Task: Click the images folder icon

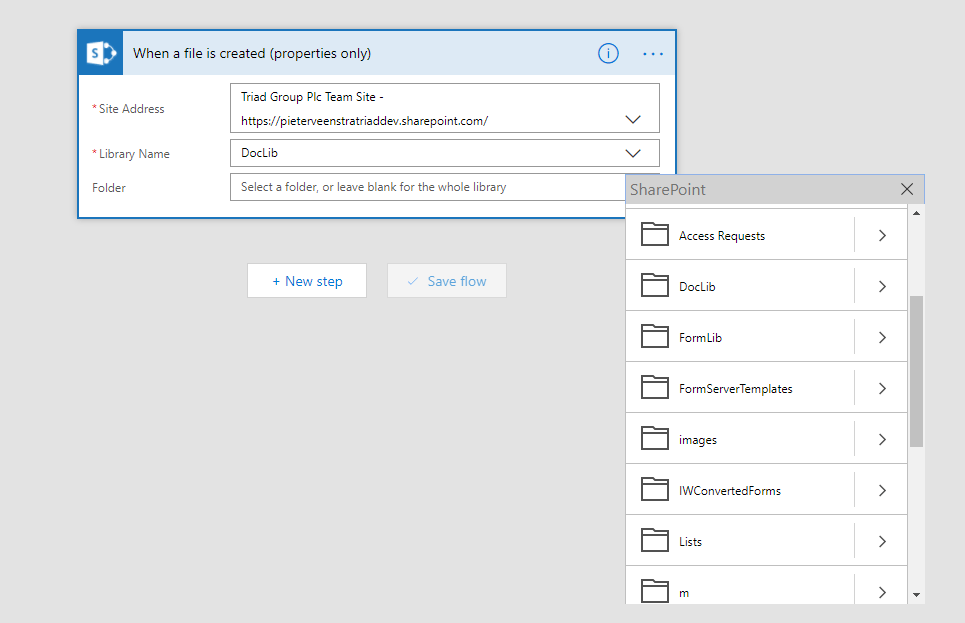Action: [654, 438]
